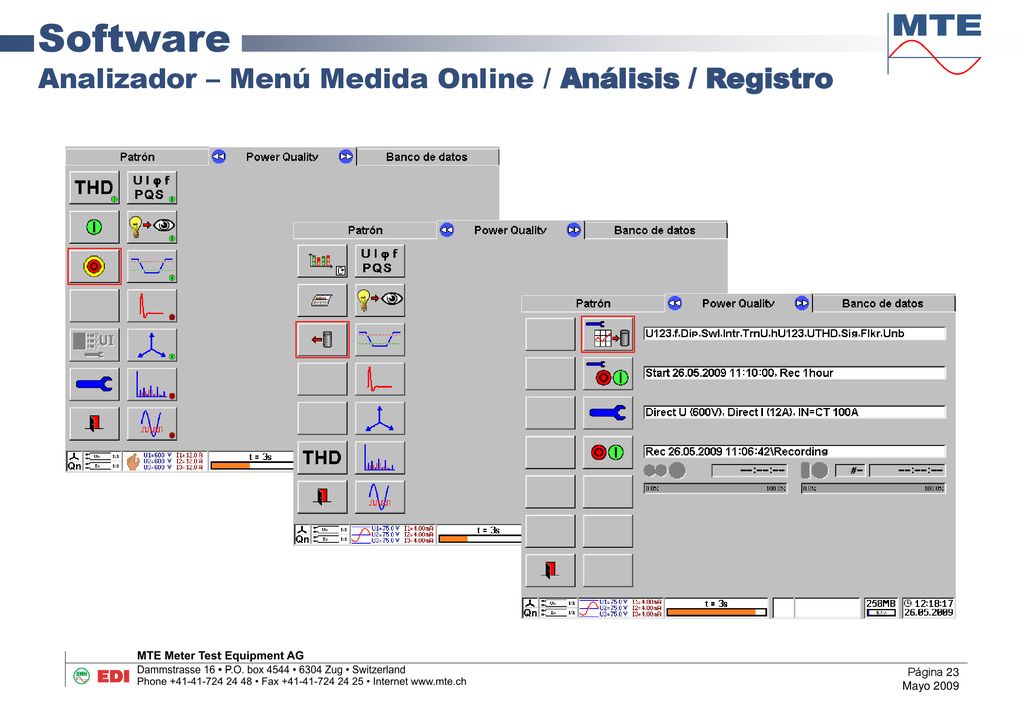Image resolution: width=1024 pixels, height=724 pixels.
Task: Select red transient curve in middle window
Action: pyautogui.click(x=379, y=379)
